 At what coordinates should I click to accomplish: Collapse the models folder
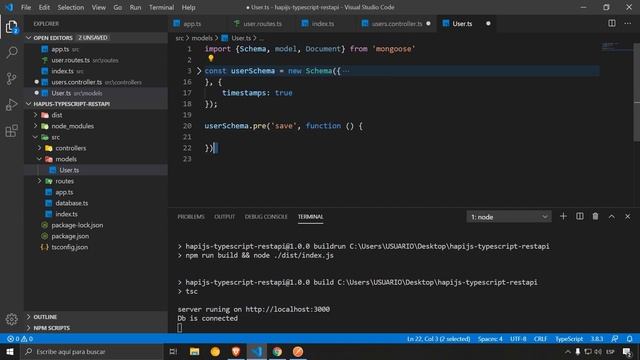point(40,159)
